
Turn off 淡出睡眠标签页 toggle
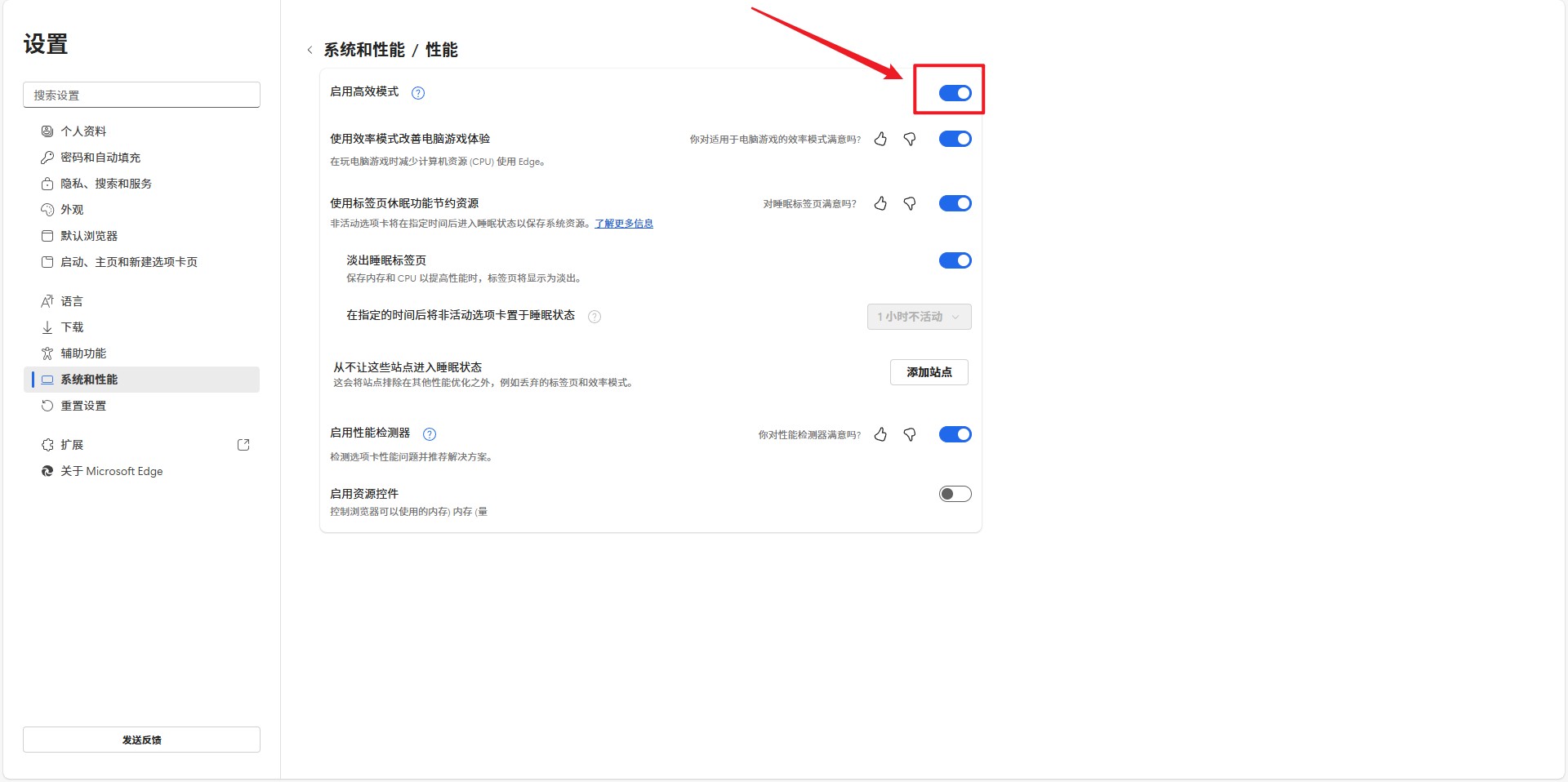(x=955, y=260)
